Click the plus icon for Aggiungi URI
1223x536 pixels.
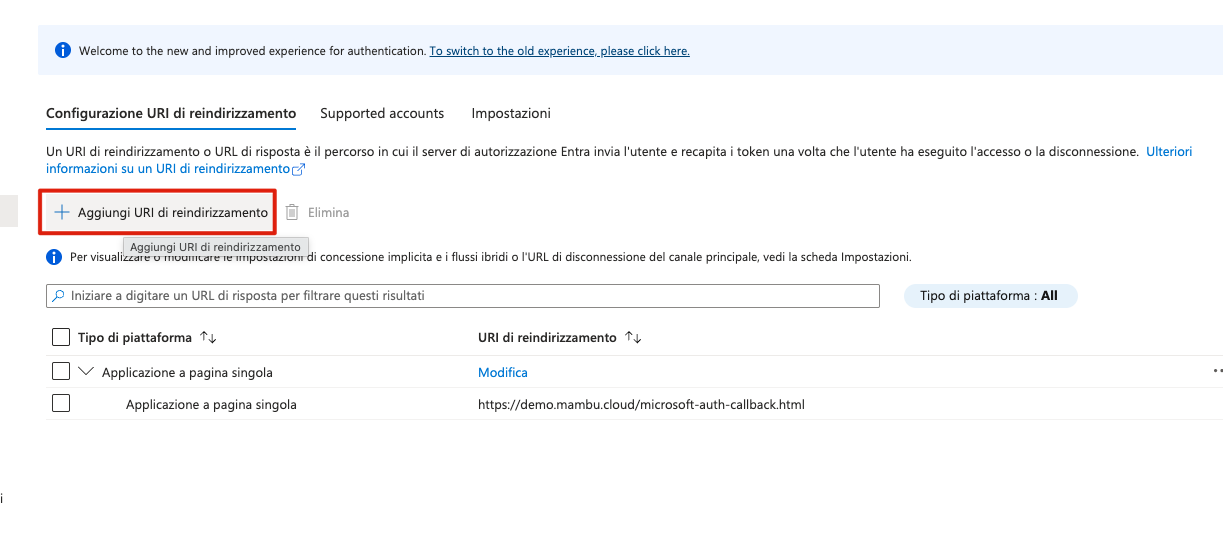[x=62, y=212]
